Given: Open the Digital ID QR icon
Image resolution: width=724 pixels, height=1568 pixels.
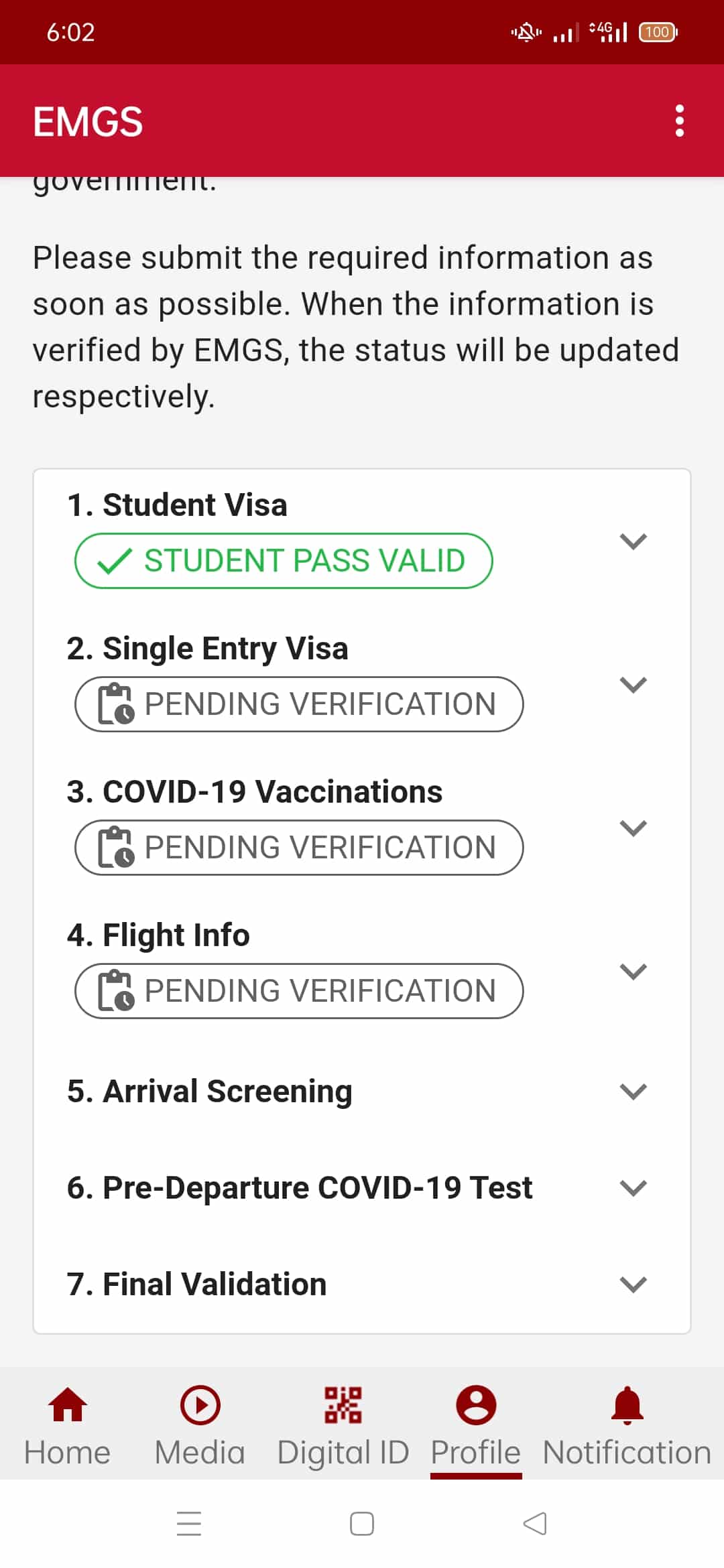Looking at the screenshot, I should point(343,1404).
